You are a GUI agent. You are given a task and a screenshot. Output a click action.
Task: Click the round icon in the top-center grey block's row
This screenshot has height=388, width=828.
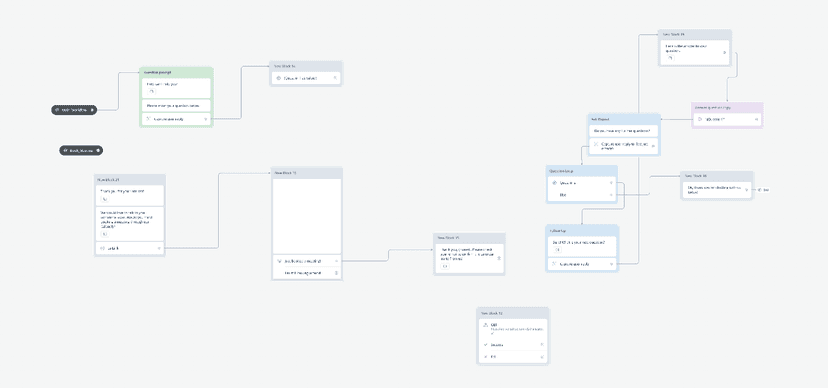click(278, 78)
